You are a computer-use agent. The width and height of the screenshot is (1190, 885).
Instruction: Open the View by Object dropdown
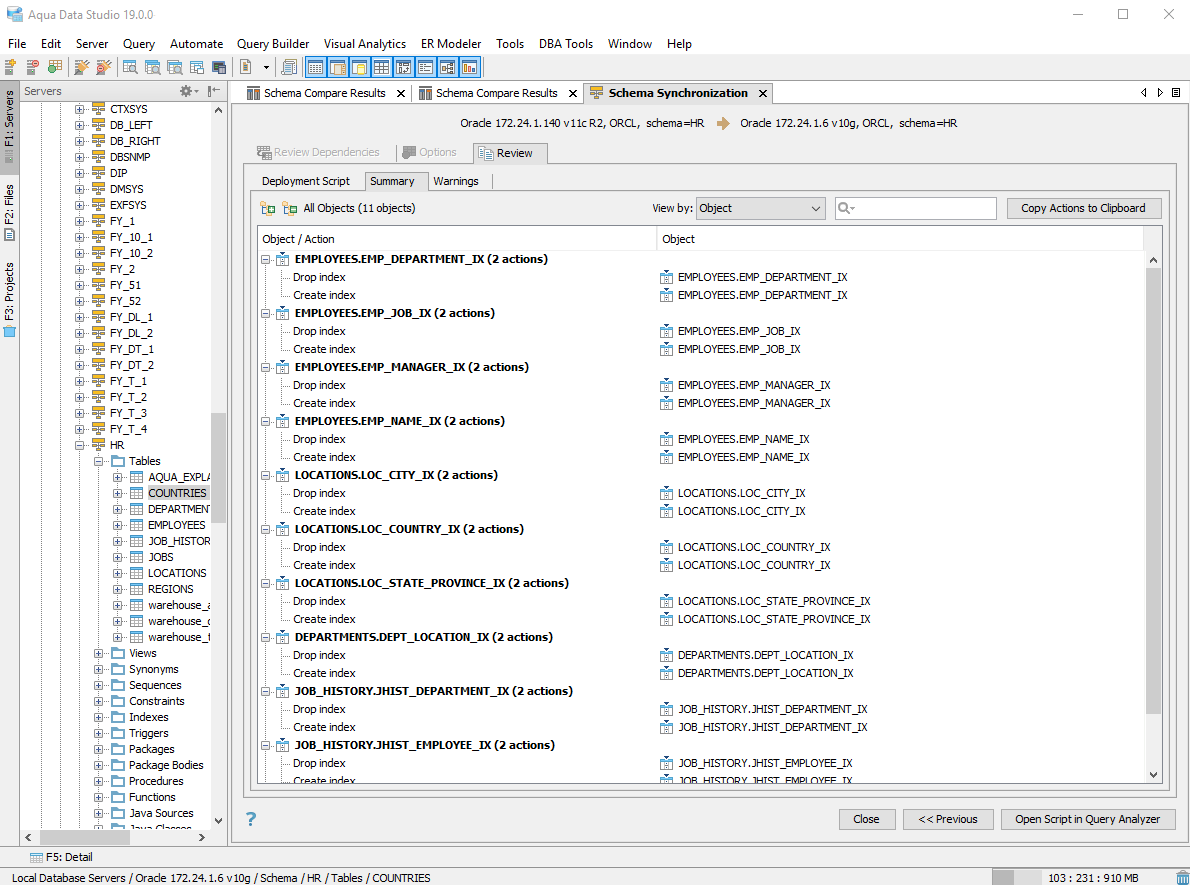pos(760,208)
